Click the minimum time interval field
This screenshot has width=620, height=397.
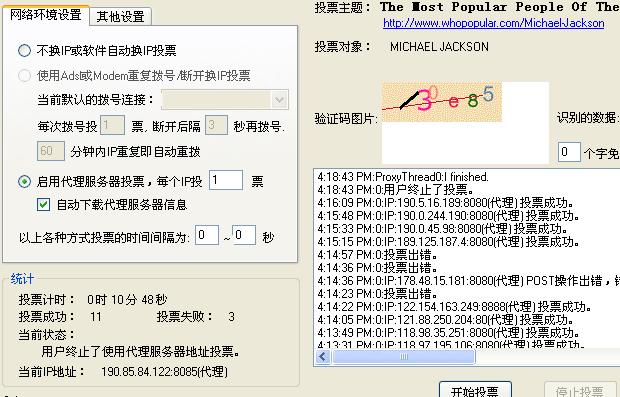click(x=207, y=235)
